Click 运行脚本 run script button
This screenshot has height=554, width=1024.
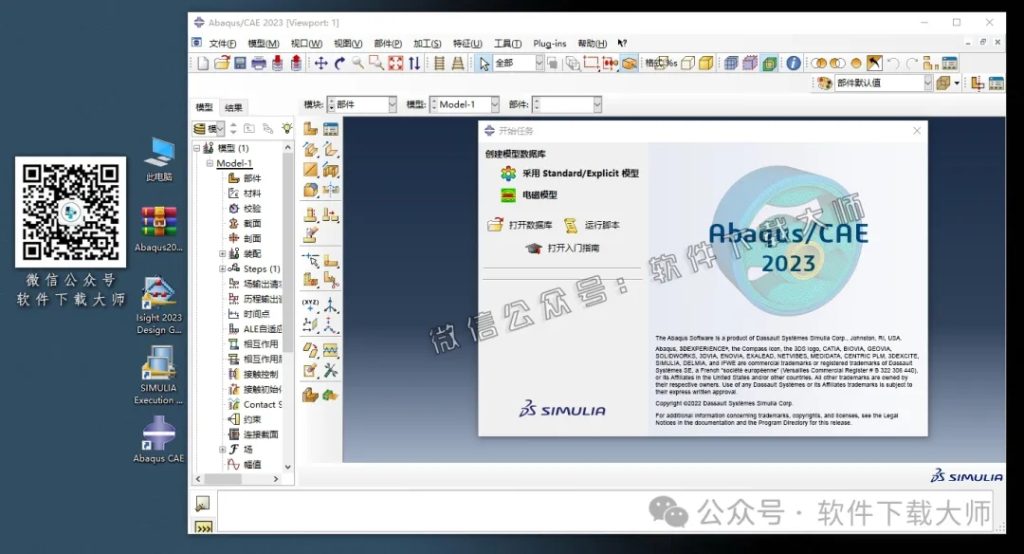(x=592, y=225)
